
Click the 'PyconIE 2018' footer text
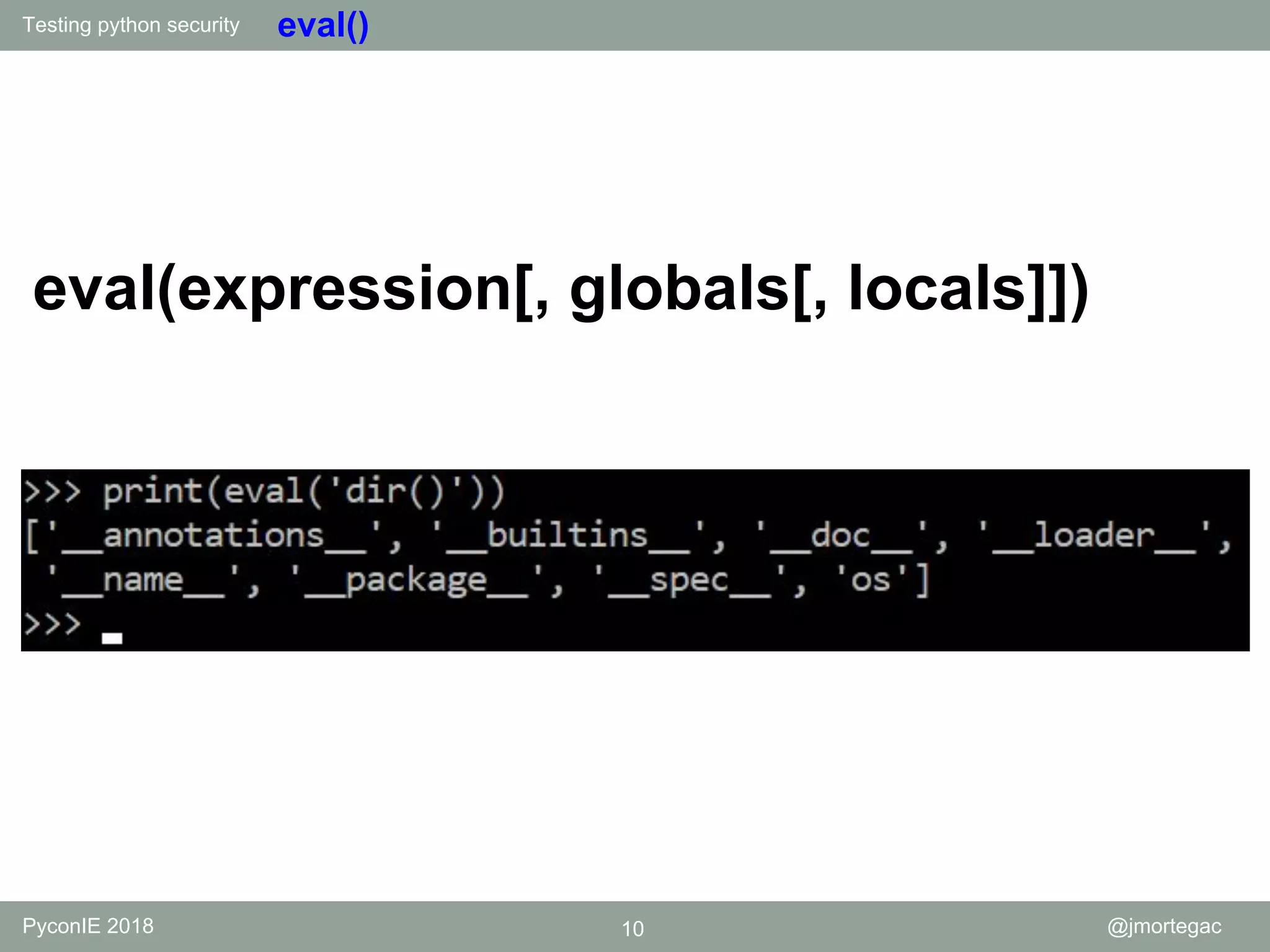[88, 926]
